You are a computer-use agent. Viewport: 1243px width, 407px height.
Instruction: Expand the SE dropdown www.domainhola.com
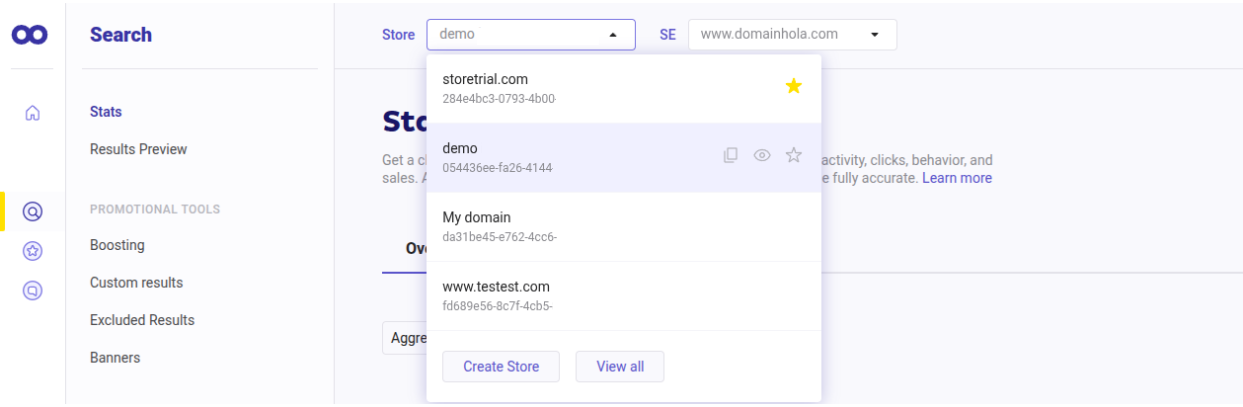(792, 34)
